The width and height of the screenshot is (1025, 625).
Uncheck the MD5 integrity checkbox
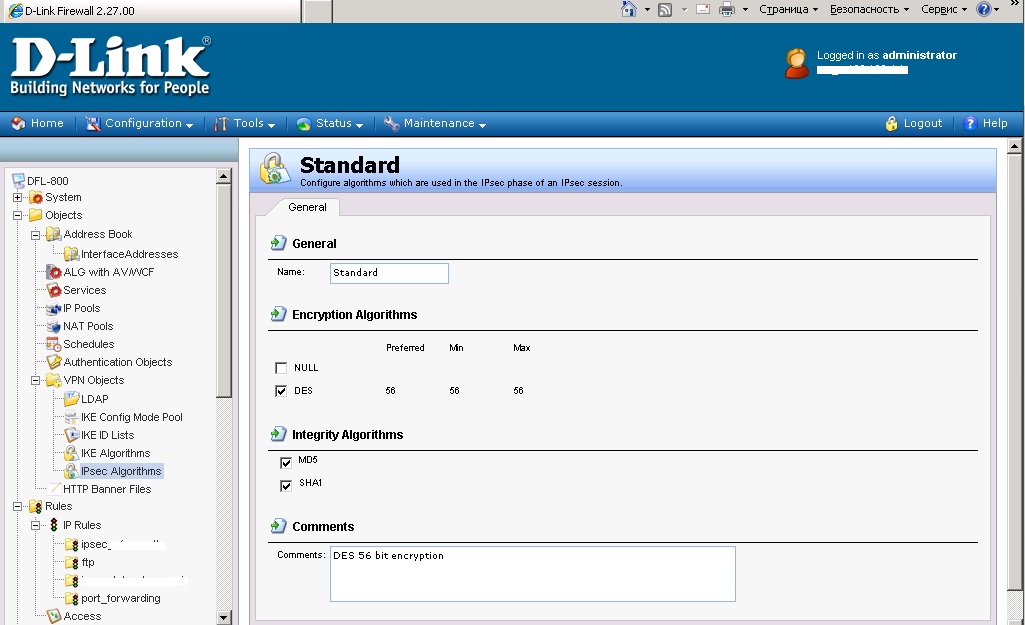(x=286, y=462)
